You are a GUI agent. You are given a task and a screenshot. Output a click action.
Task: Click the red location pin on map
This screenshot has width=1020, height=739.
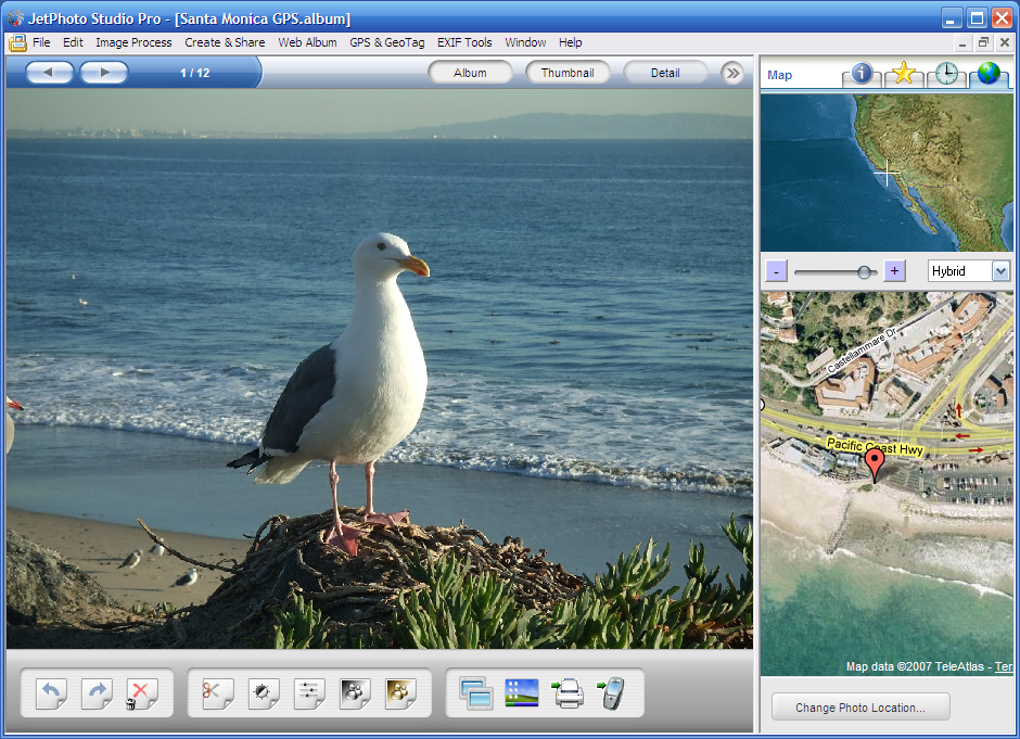[x=874, y=466]
